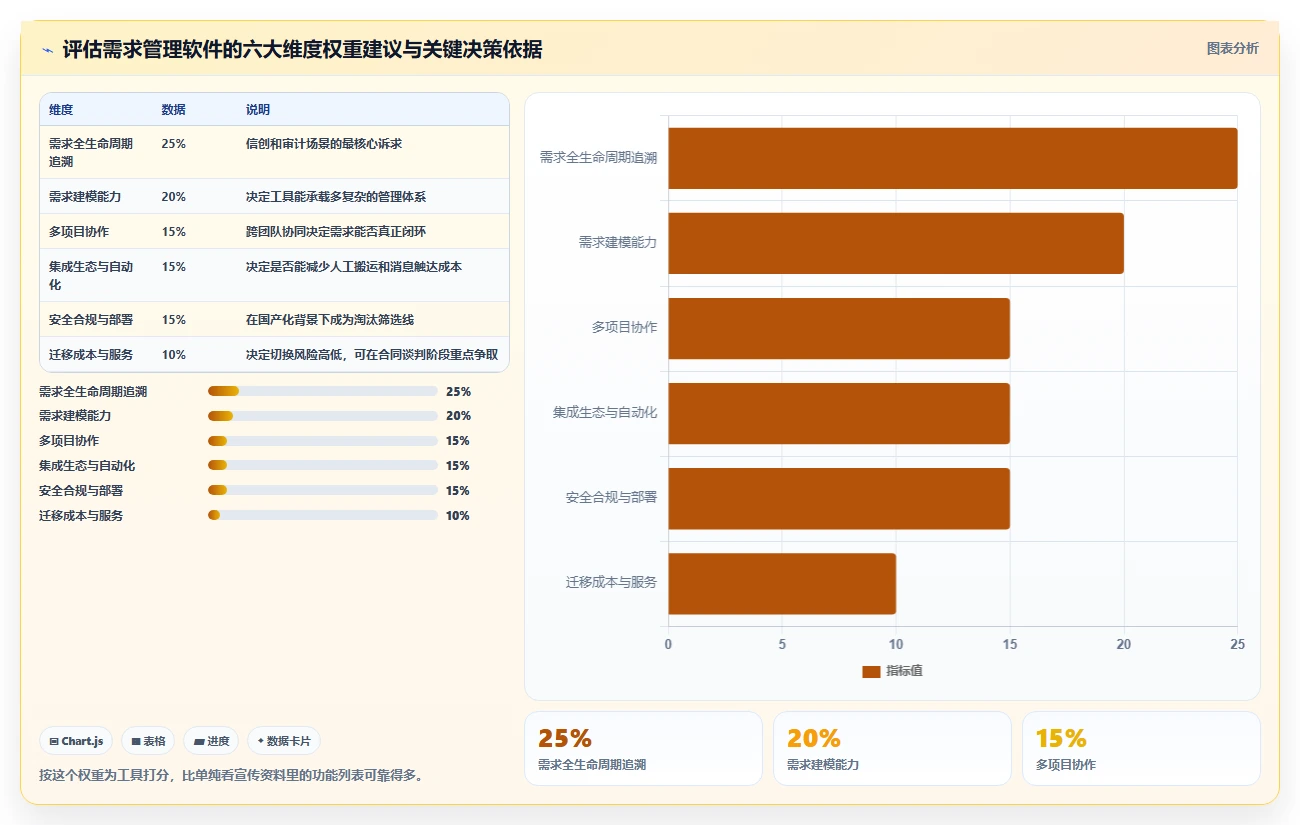This screenshot has height=825, width=1300.
Task: Select the Chart.js tag chip
Action: [76, 741]
